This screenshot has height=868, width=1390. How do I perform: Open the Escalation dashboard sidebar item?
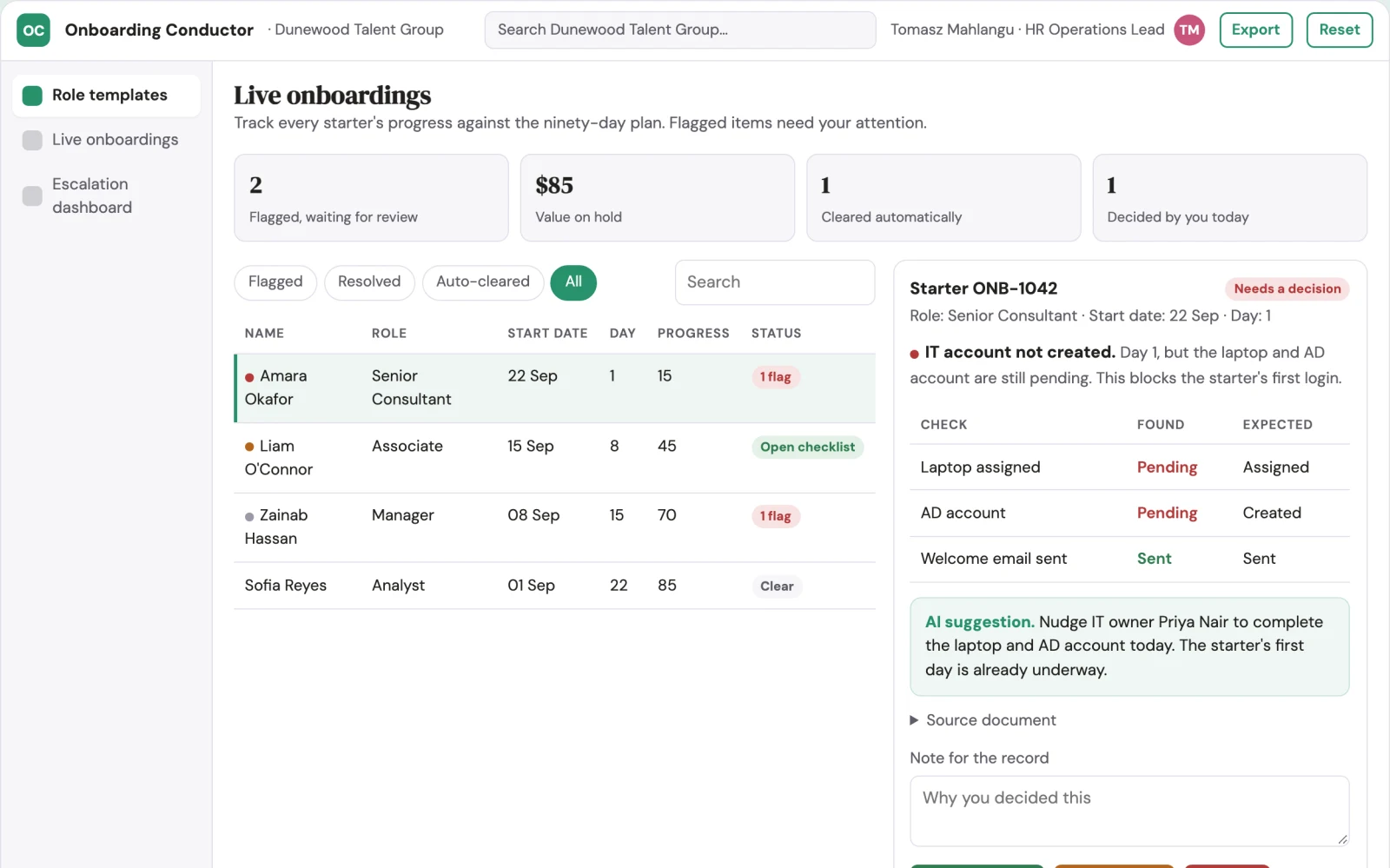coord(106,195)
